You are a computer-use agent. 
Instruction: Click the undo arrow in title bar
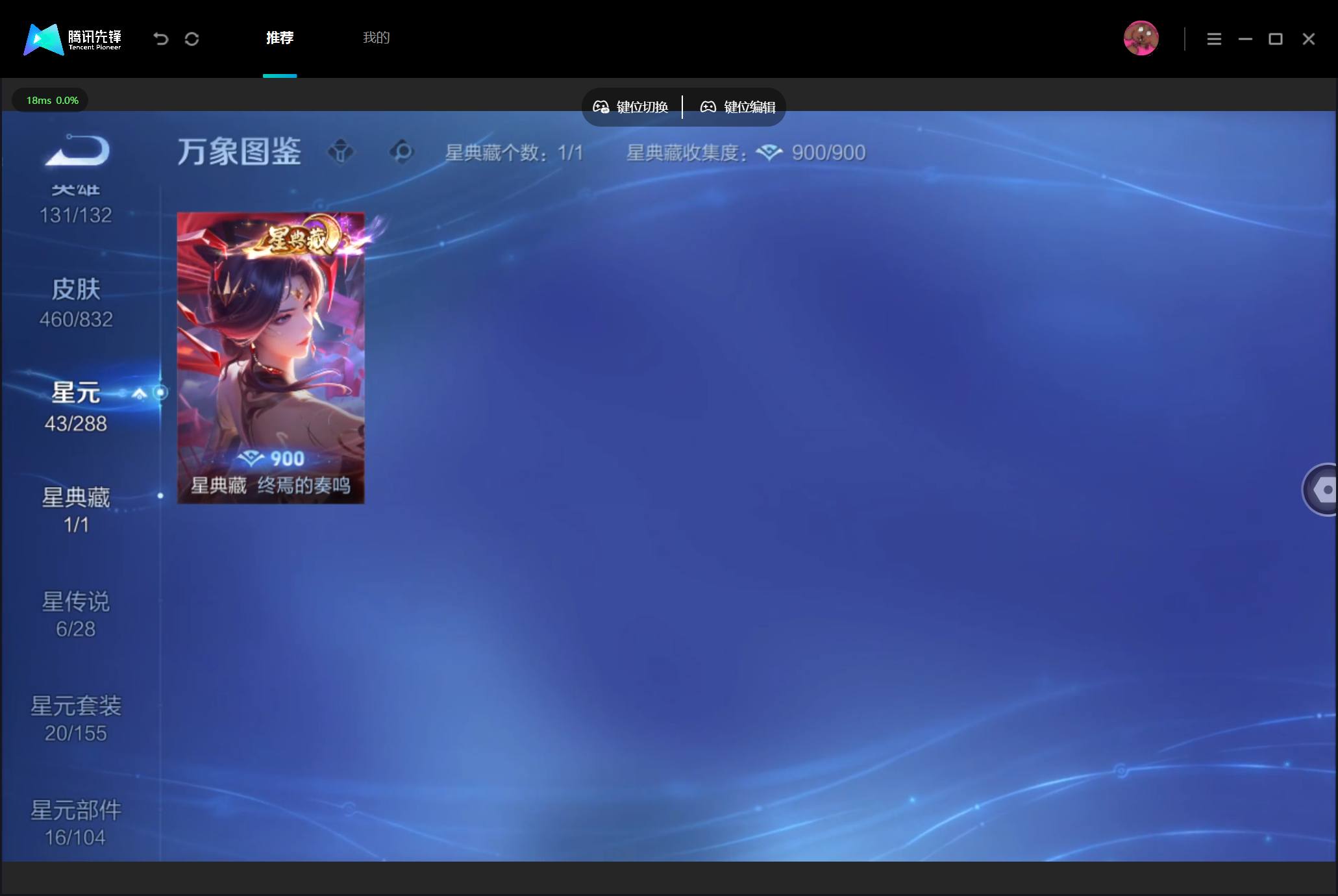[160, 39]
